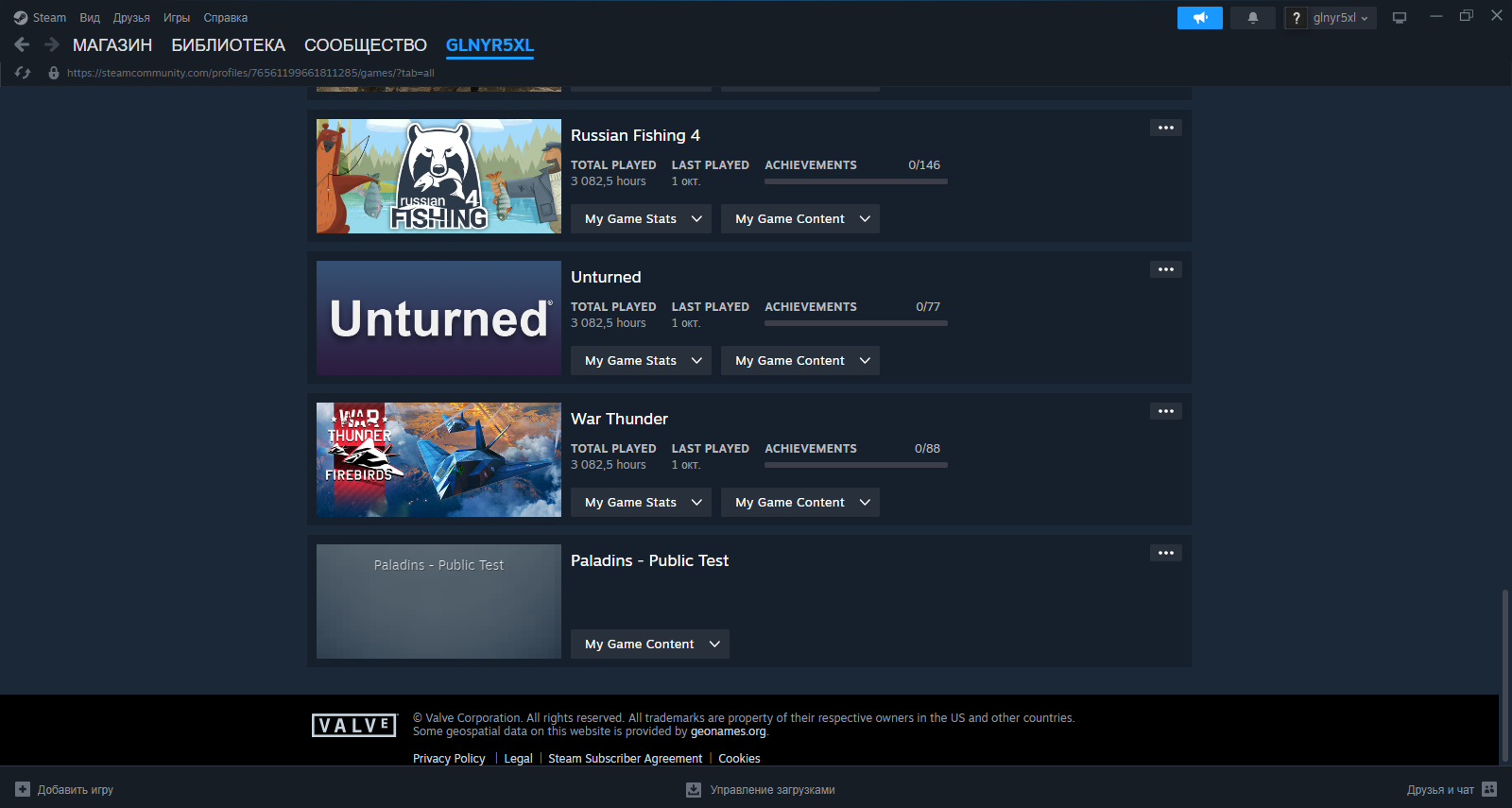Expand My Game Stats for War Thunder

point(641,502)
